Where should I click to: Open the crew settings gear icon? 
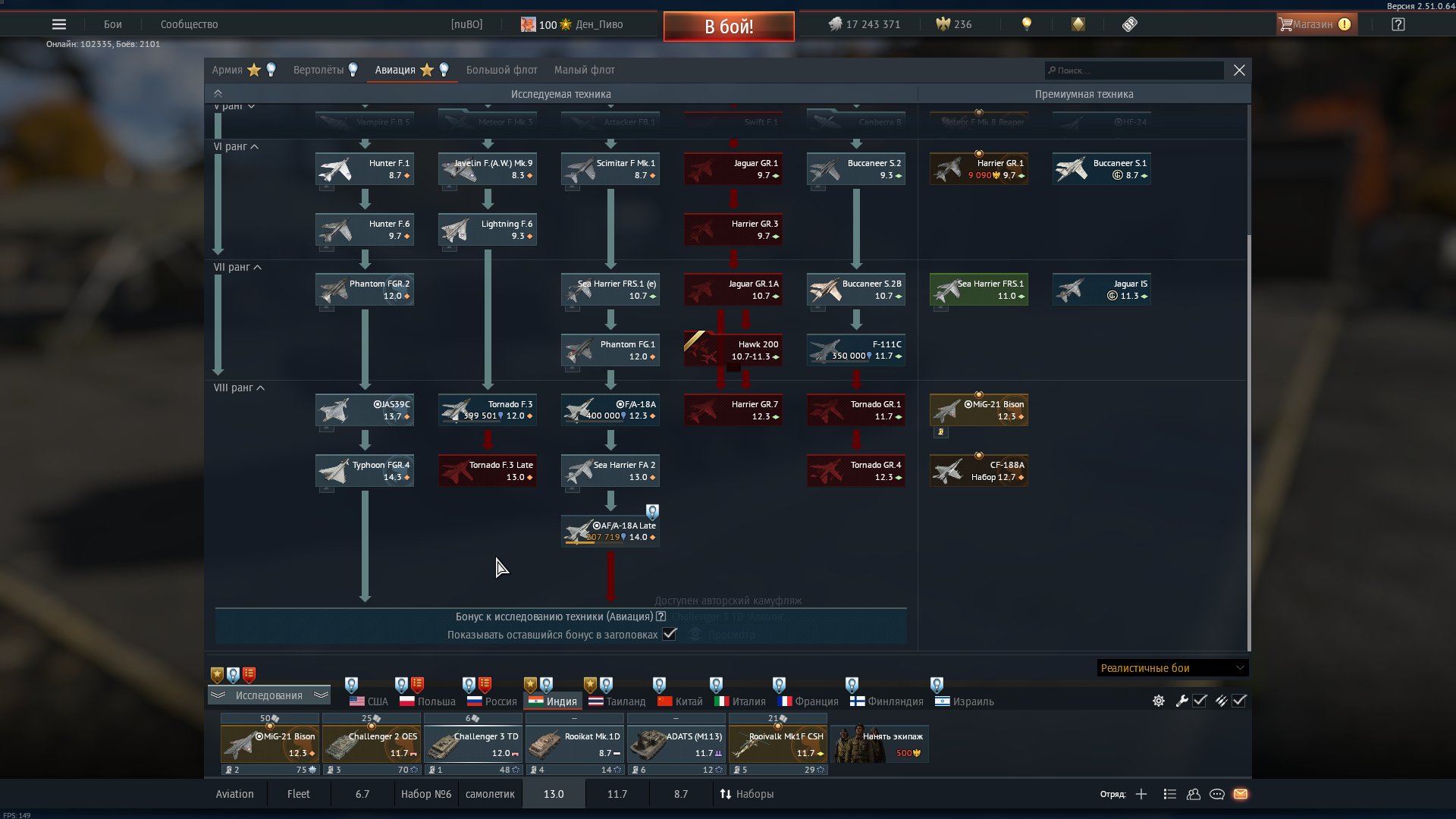pos(1159,701)
